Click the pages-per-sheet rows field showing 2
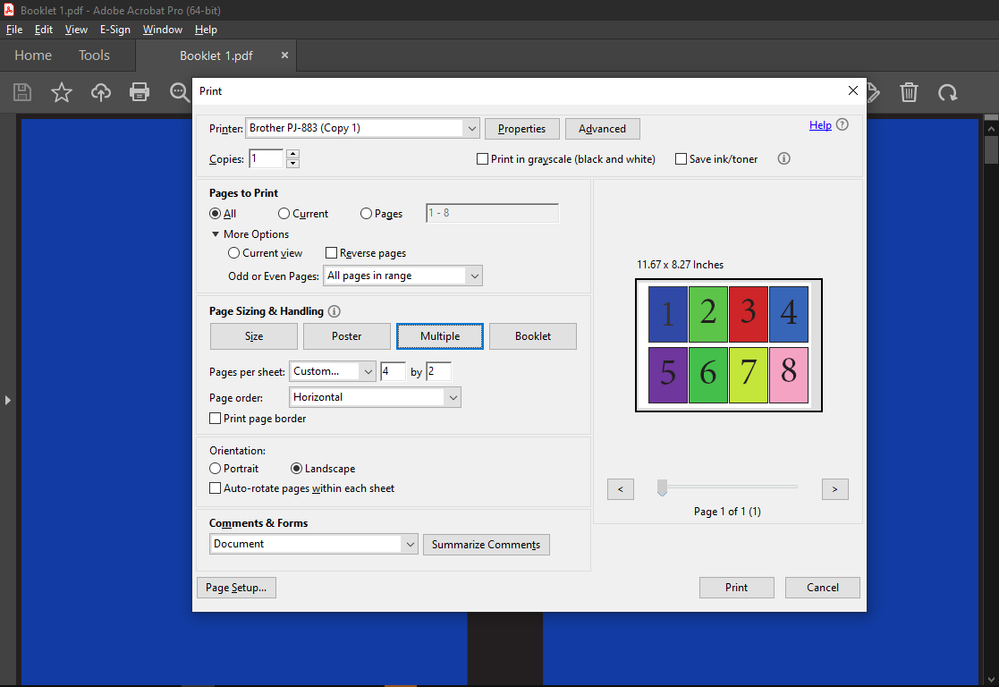The width and height of the screenshot is (999, 687). click(x=439, y=371)
